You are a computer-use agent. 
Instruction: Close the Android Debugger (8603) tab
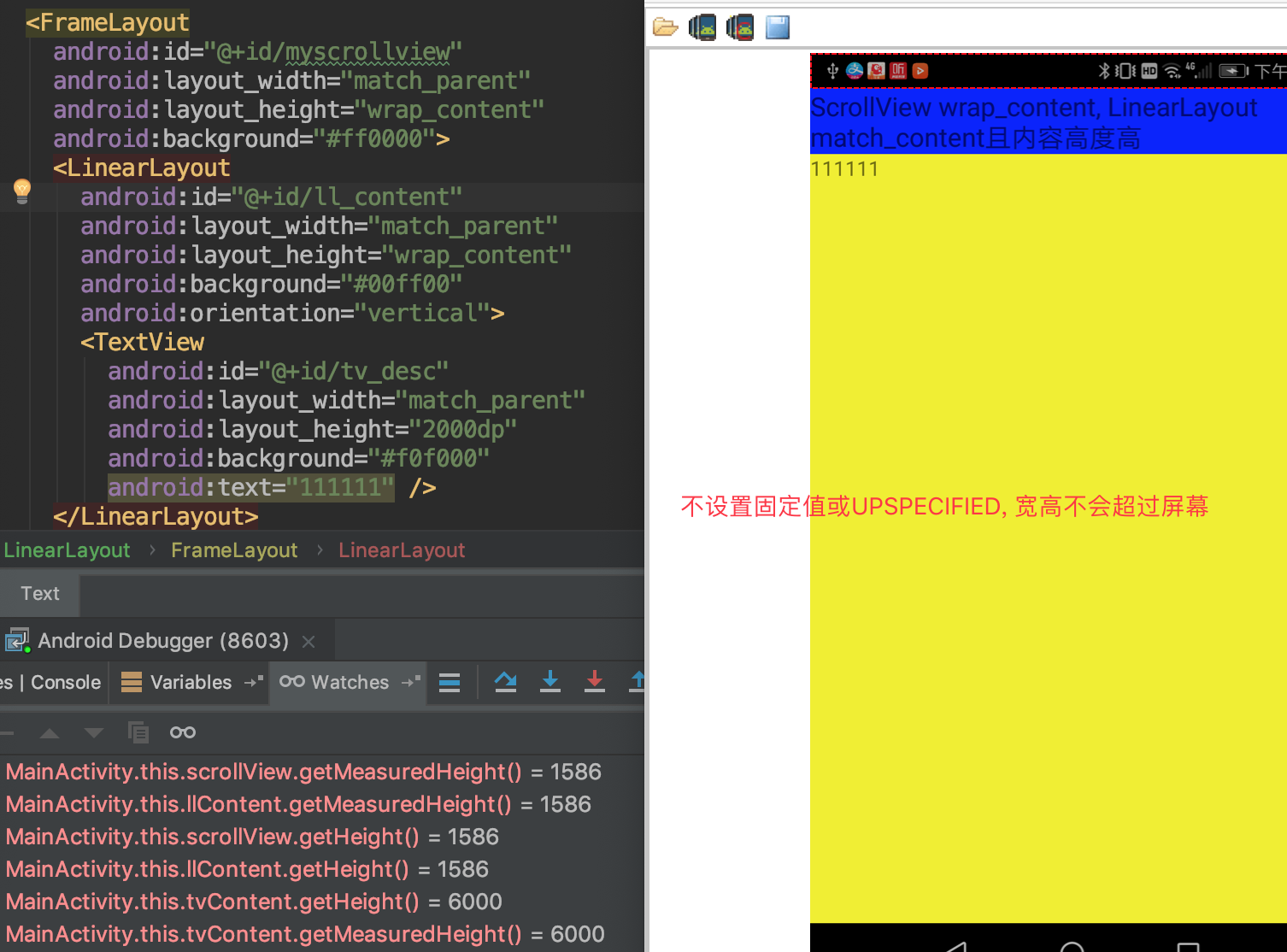coord(309,641)
